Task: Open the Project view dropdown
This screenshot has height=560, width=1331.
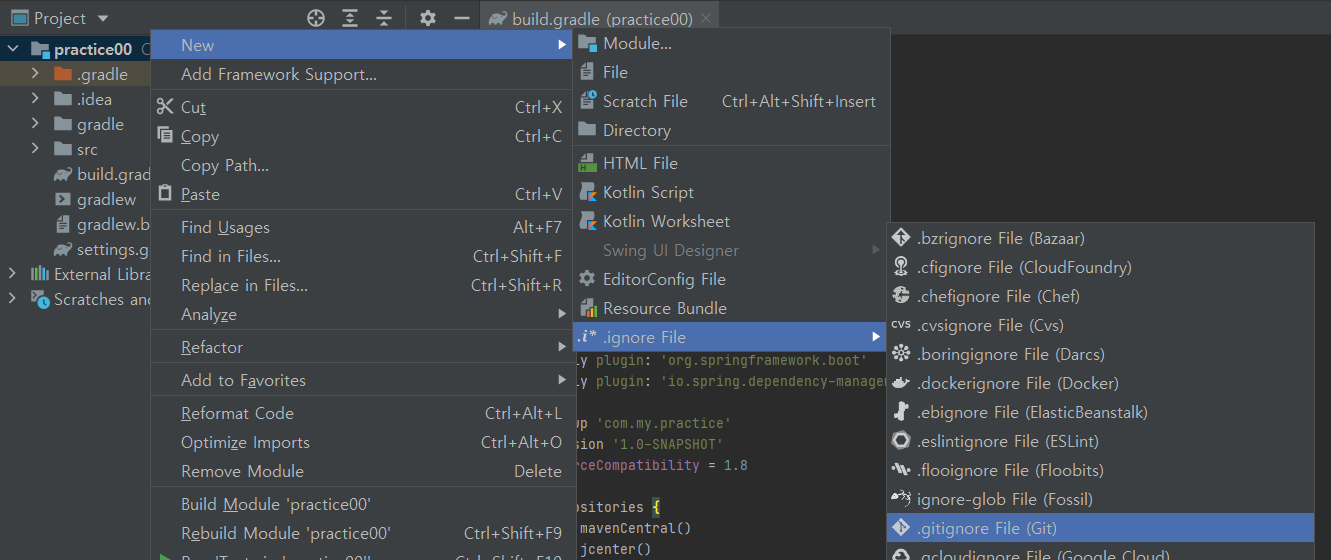Action: pyautogui.click(x=103, y=19)
